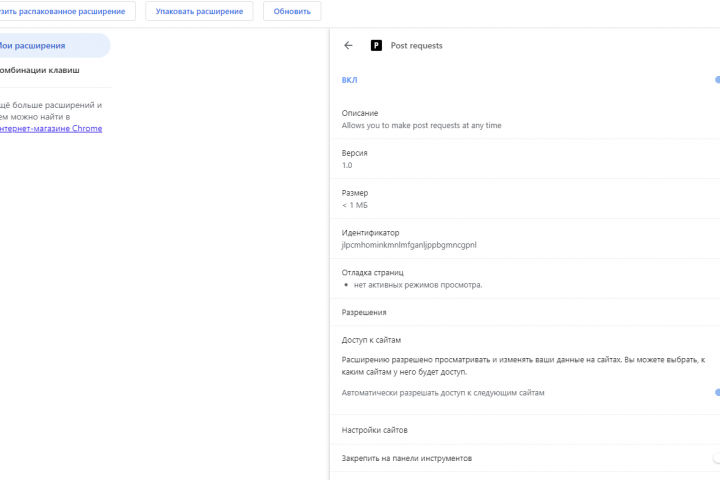Toggle 'Закрепить на панели инструментов' switch

coord(716,458)
